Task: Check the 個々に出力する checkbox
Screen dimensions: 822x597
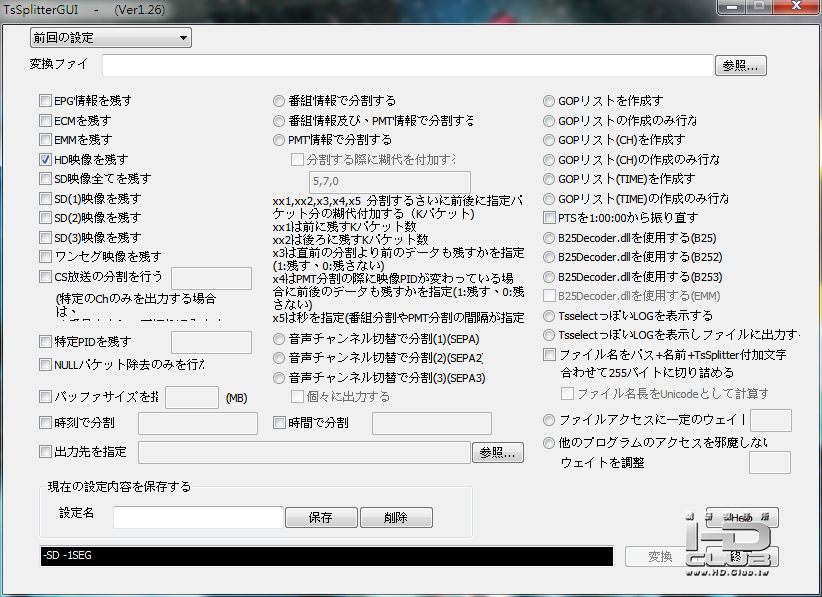Action: [x=297, y=397]
